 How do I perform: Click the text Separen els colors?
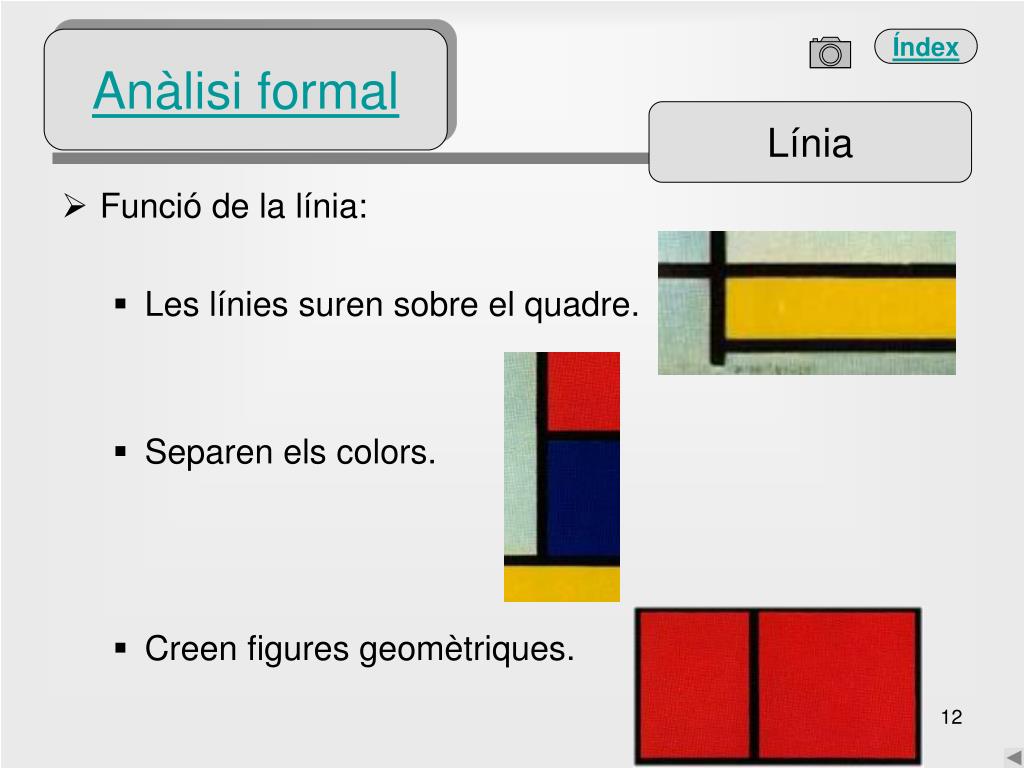(x=290, y=452)
